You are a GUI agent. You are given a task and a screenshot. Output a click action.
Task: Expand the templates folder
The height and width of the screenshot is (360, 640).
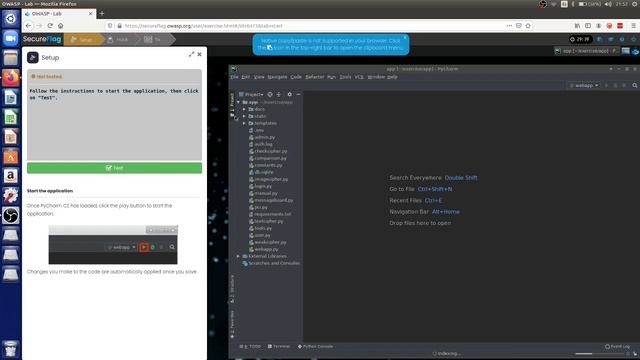[x=244, y=123]
